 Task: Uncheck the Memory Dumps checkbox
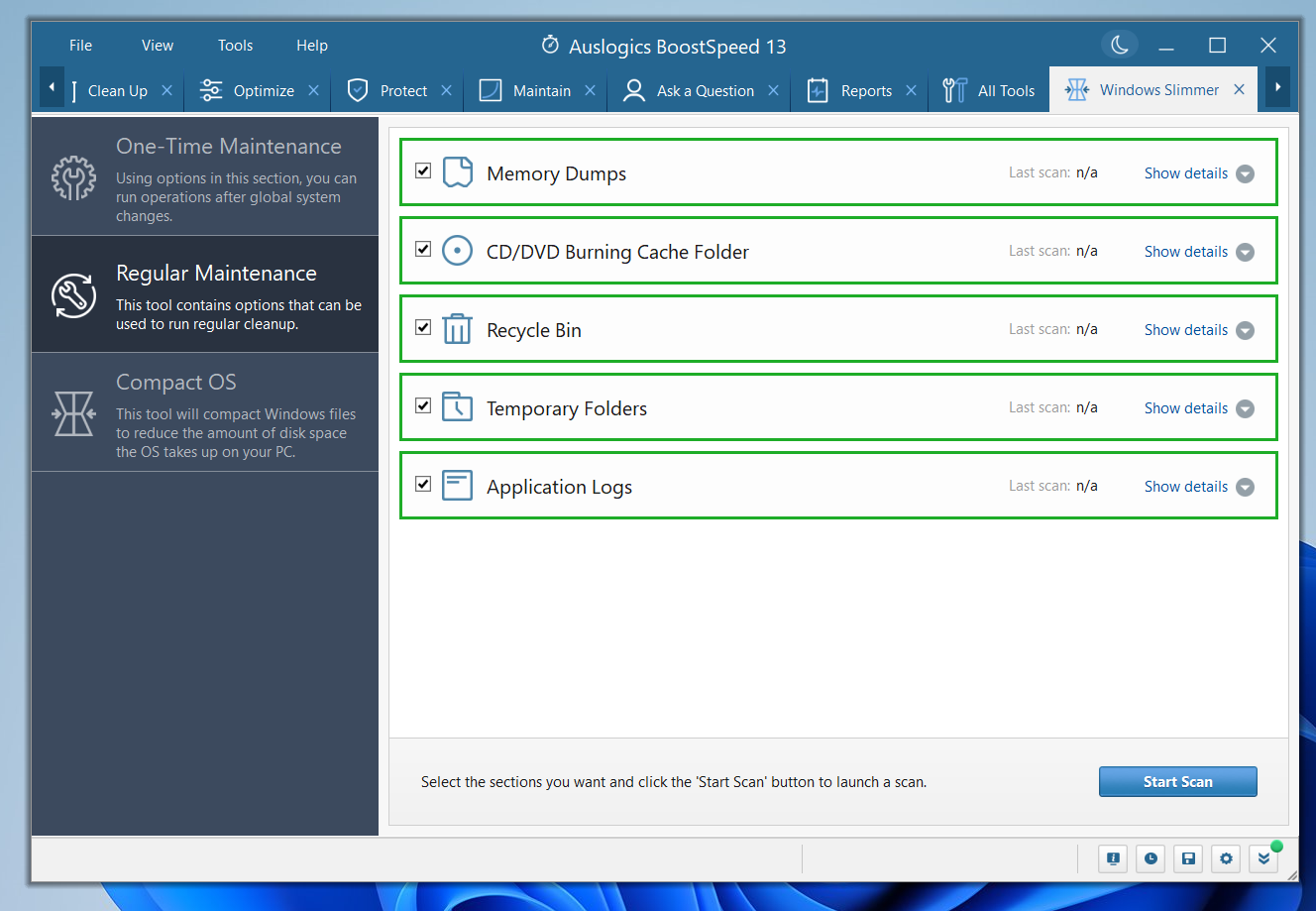click(x=423, y=171)
